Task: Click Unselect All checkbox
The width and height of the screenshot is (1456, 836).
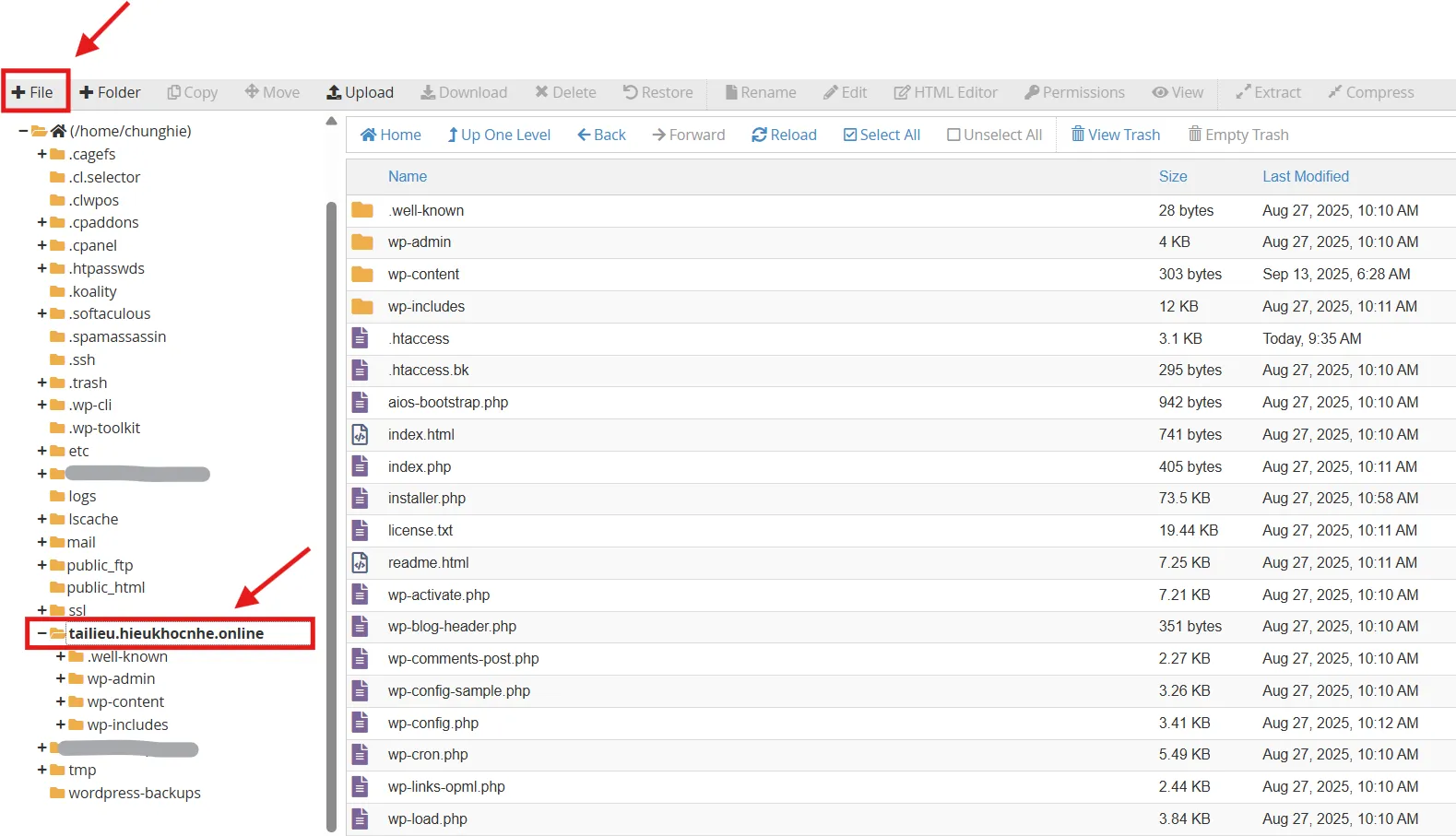Action: [x=953, y=135]
